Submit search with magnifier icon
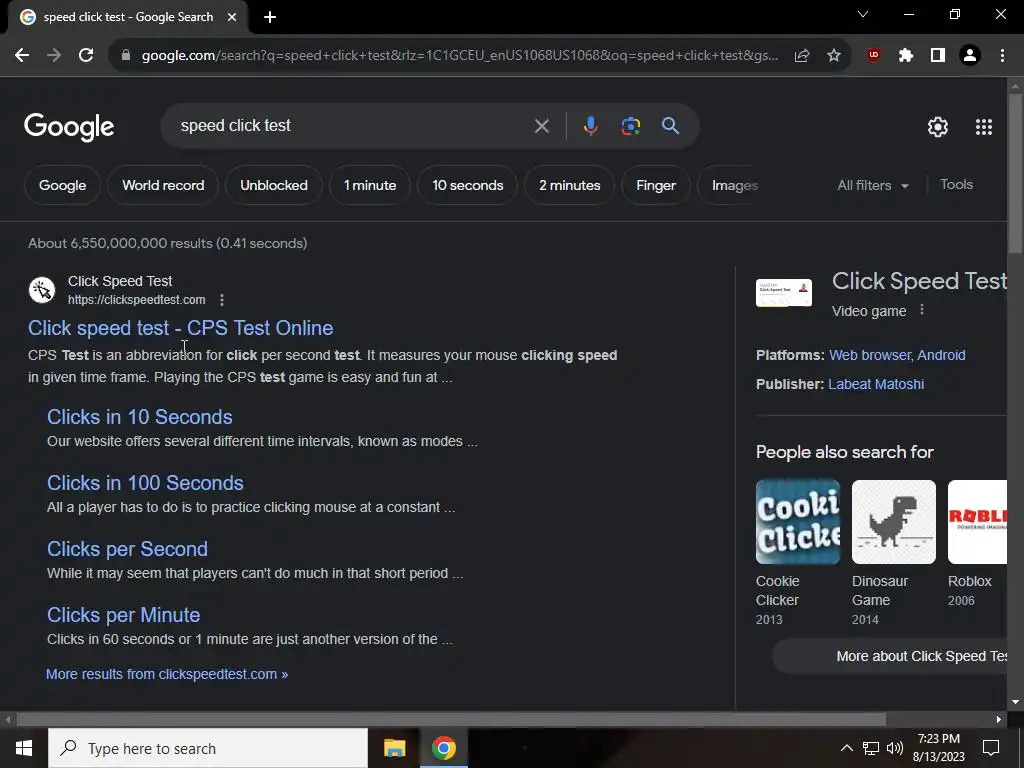This screenshot has height=768, width=1024. [670, 126]
